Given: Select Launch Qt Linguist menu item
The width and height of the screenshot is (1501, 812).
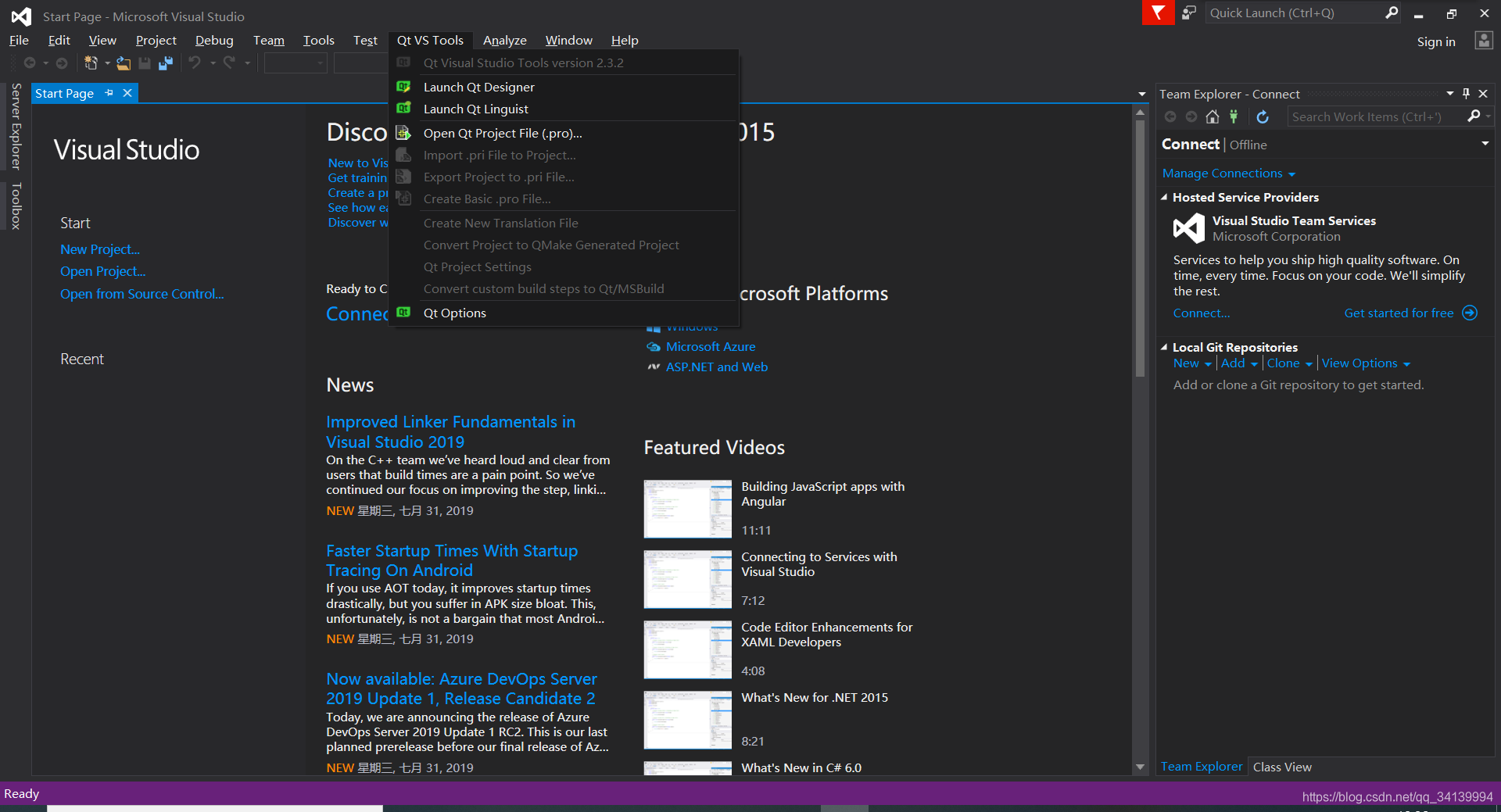Looking at the screenshot, I should [563, 109].
